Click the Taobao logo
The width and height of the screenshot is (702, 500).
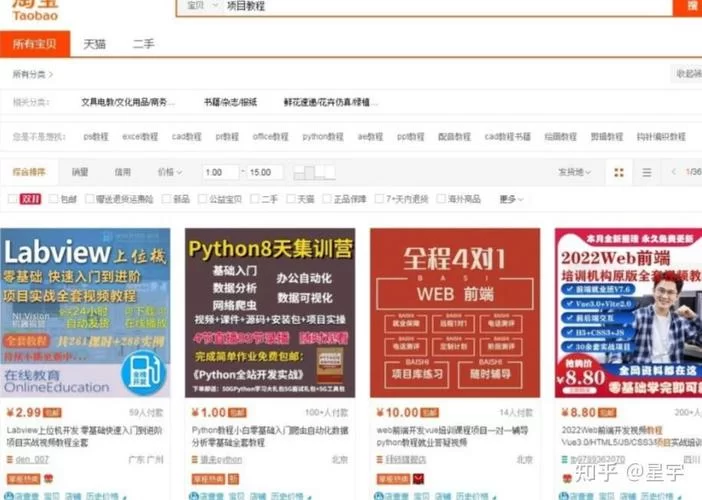click(x=35, y=10)
